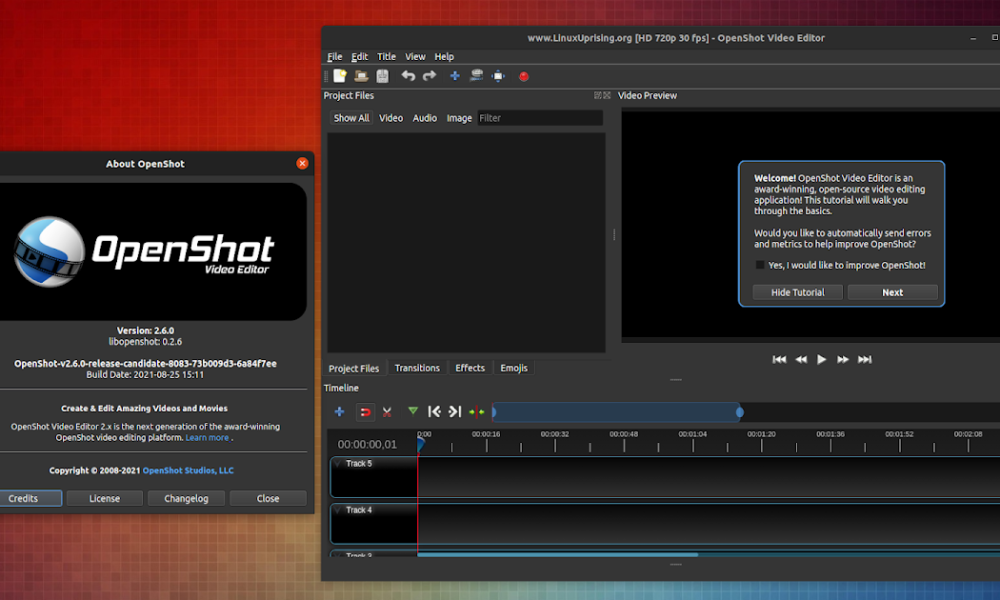Click the Save Project floppy icon
This screenshot has height=600, width=1000.
382,76
